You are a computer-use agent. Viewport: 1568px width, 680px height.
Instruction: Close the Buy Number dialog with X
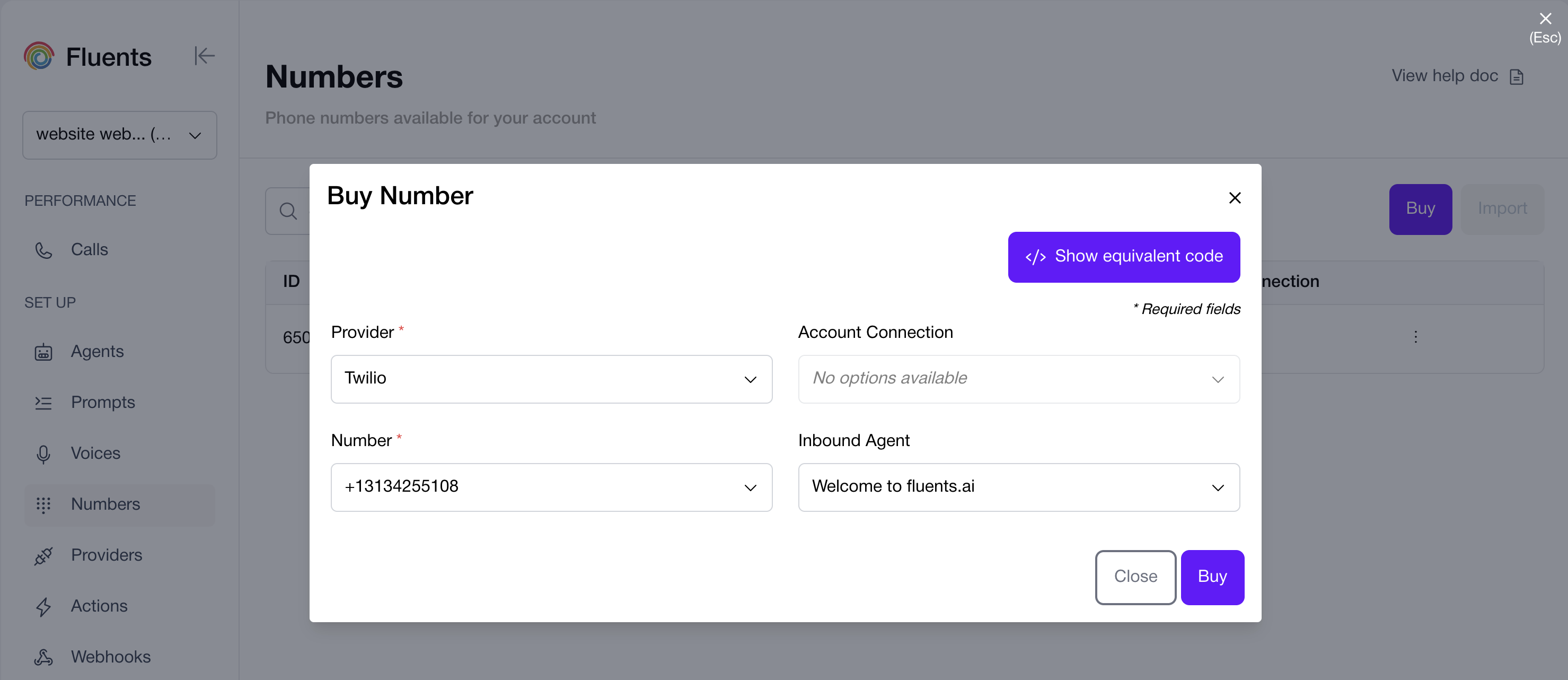[x=1235, y=197]
